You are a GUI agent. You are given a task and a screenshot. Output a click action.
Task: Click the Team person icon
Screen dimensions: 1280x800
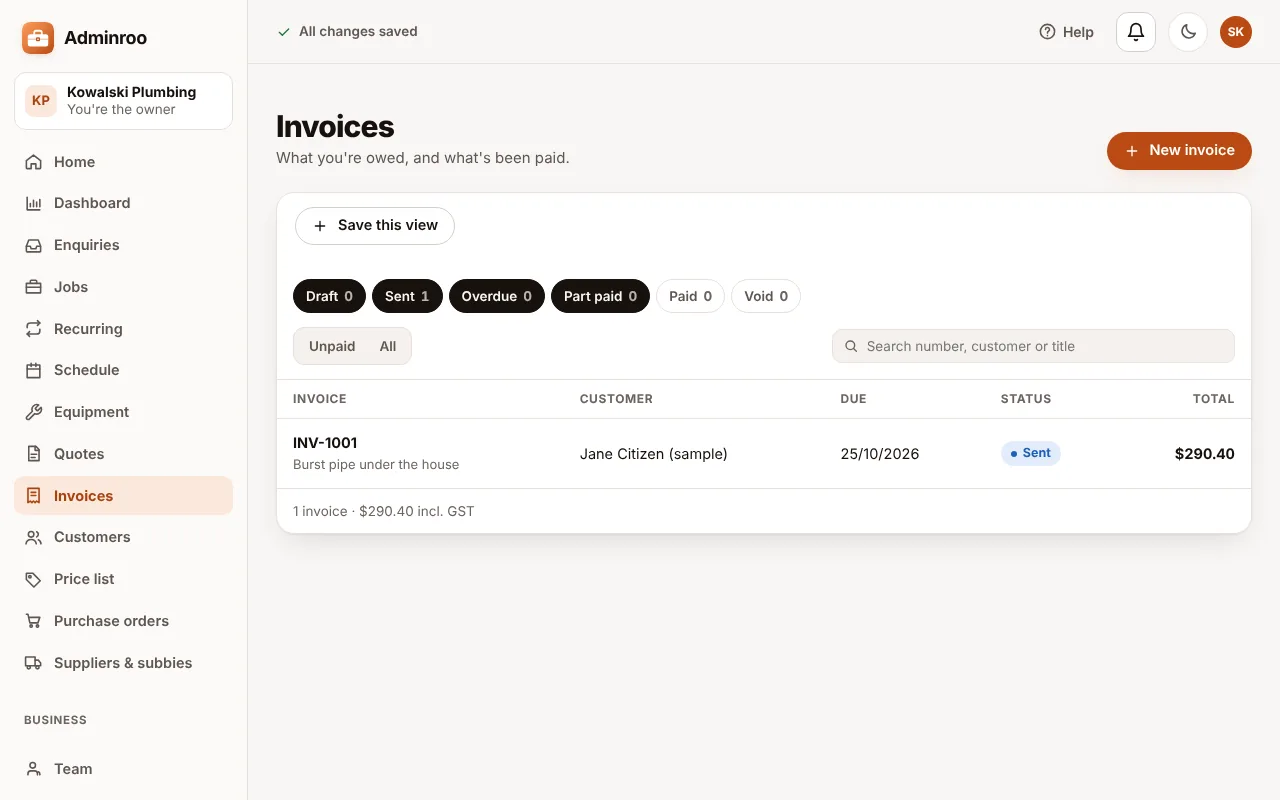tap(34, 769)
